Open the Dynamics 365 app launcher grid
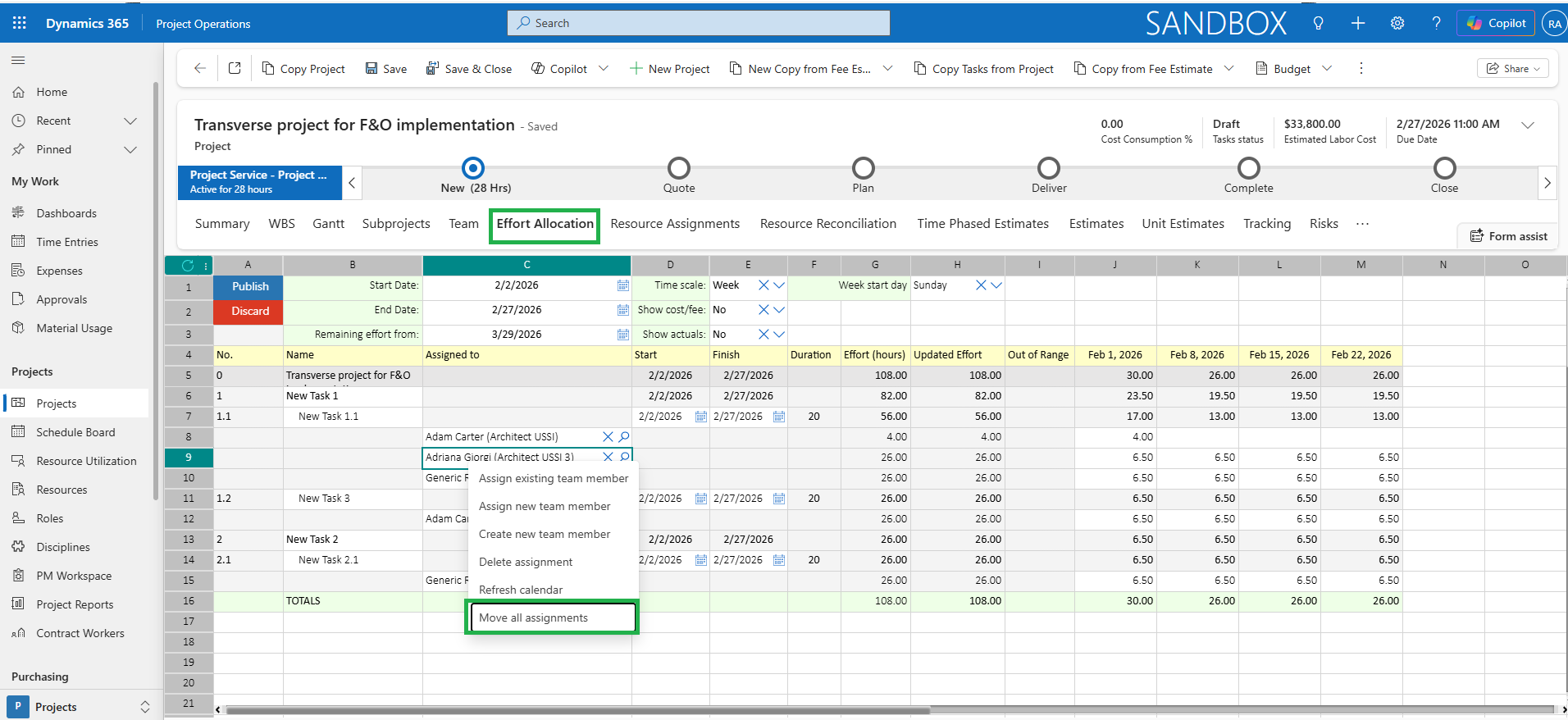This screenshot has height=720, width=1568. (20, 23)
